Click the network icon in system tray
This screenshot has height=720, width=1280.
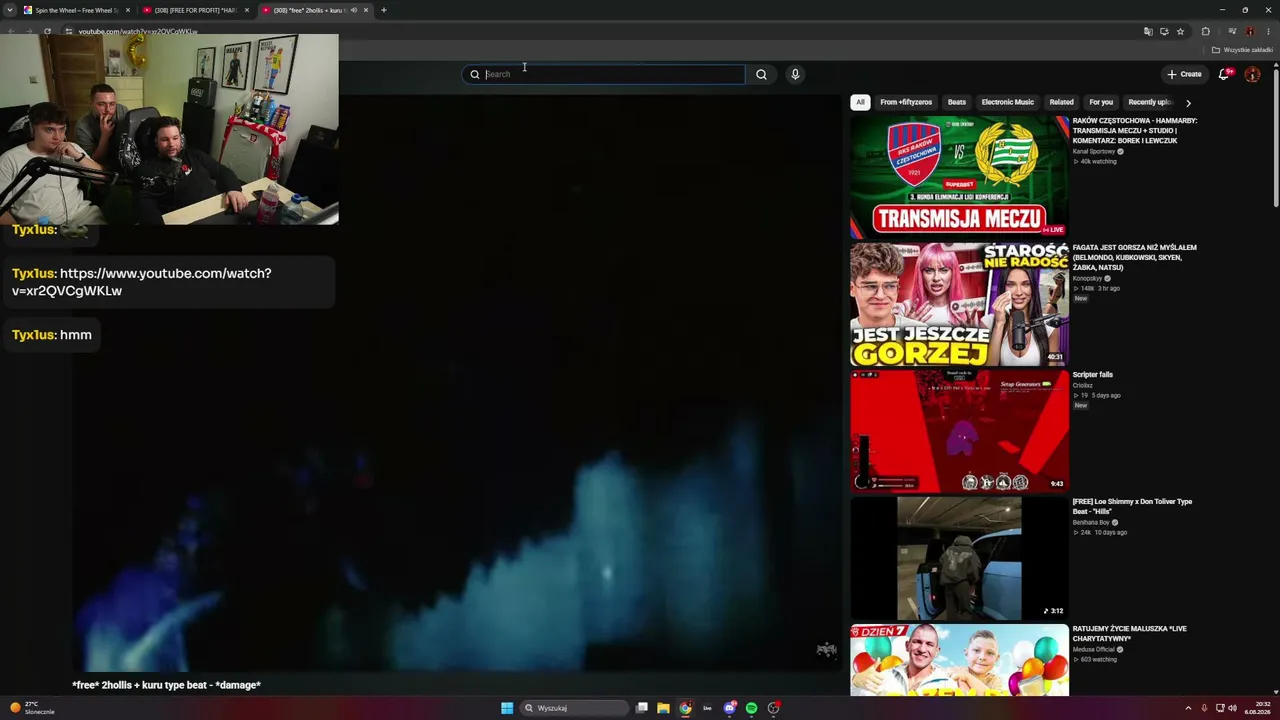(x=1220, y=708)
